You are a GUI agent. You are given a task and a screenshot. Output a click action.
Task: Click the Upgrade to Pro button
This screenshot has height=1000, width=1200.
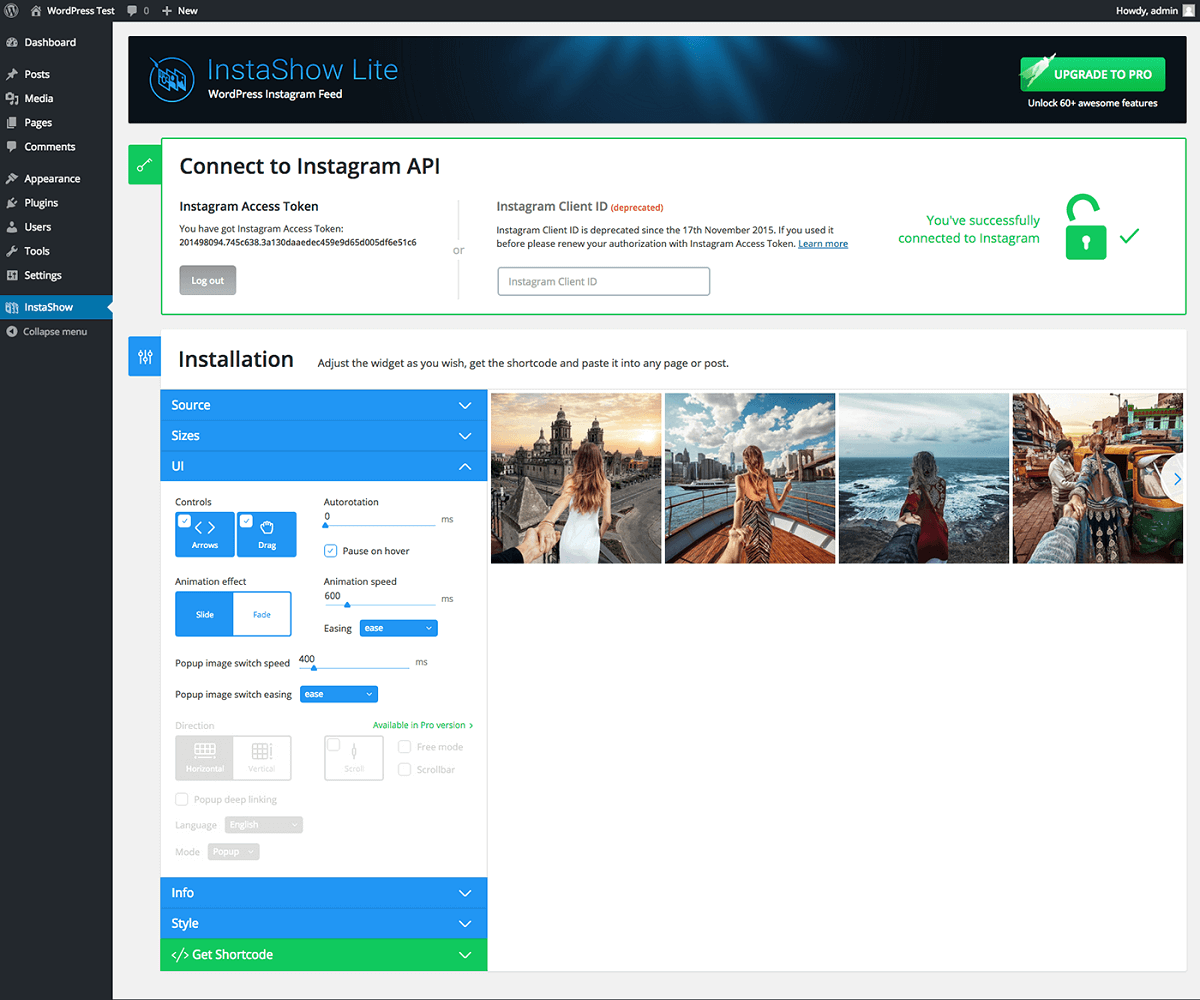[x=1092, y=74]
